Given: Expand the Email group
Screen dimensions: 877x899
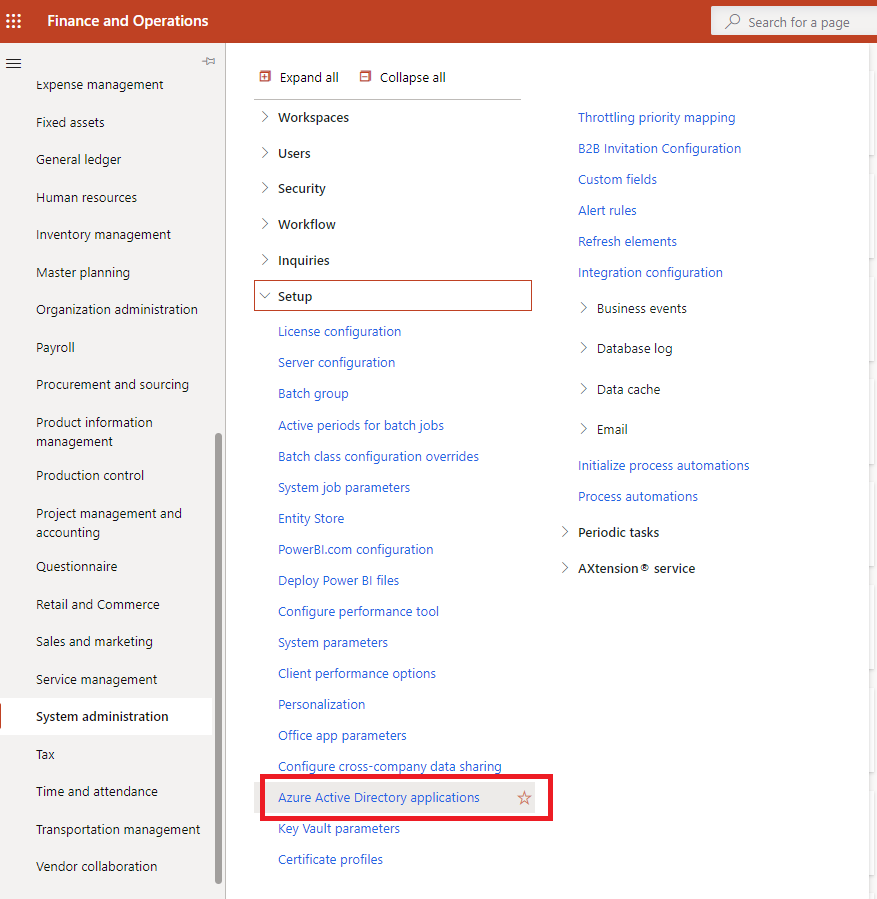Looking at the screenshot, I should click(584, 429).
